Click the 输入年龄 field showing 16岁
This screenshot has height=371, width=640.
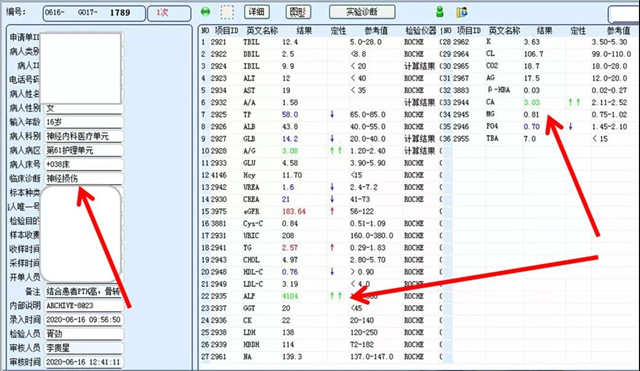pos(83,122)
